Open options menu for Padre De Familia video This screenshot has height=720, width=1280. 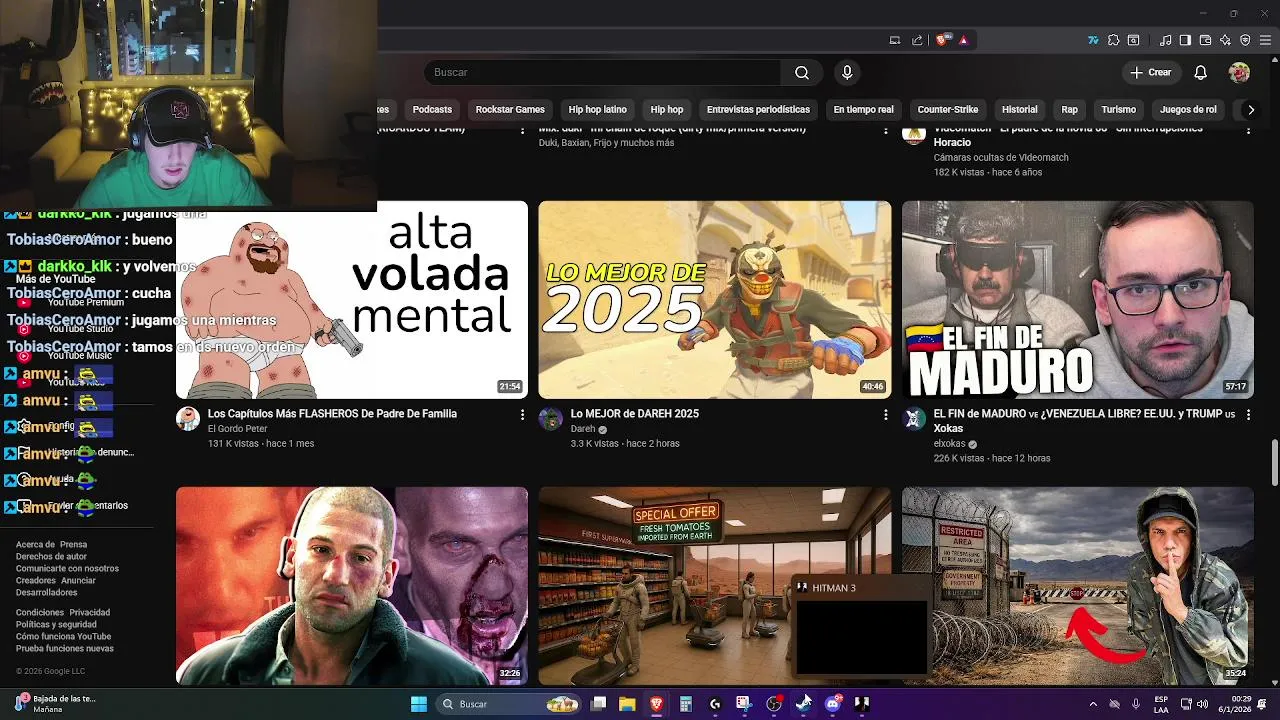point(522,414)
